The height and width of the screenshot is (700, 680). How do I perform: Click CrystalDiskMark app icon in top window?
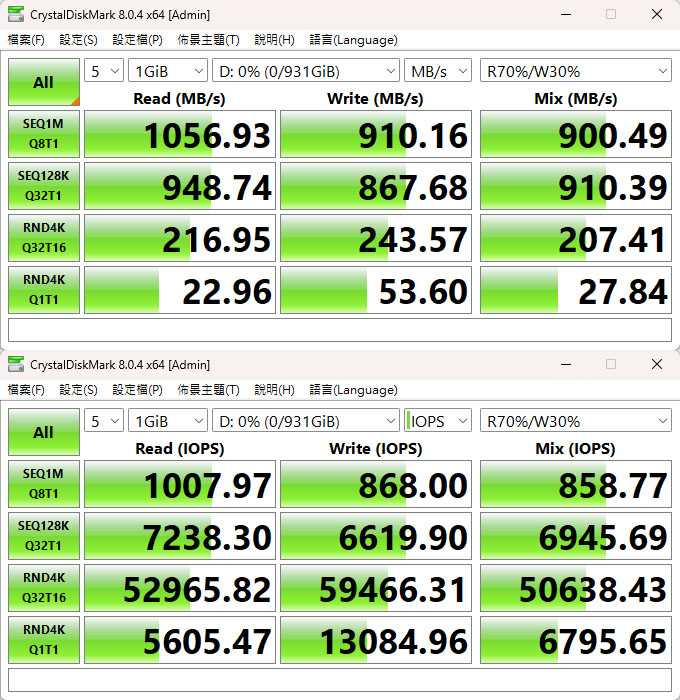16,14
